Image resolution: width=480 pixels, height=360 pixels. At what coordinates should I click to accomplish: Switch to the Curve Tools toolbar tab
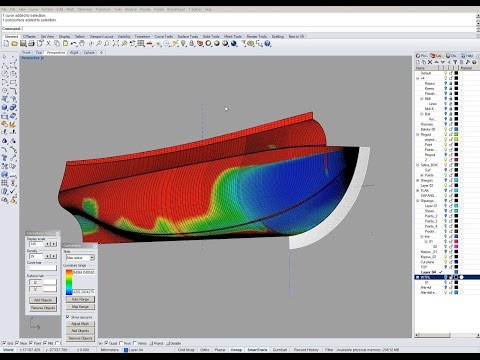164,36
